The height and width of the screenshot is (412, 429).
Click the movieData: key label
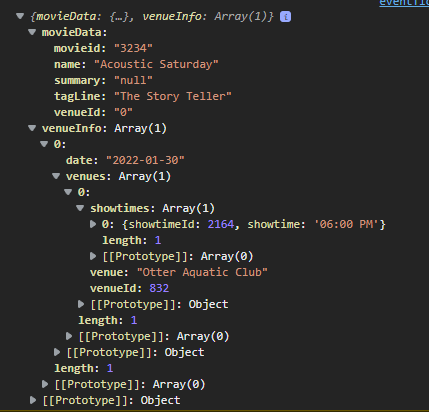pyautogui.click(x=74, y=32)
